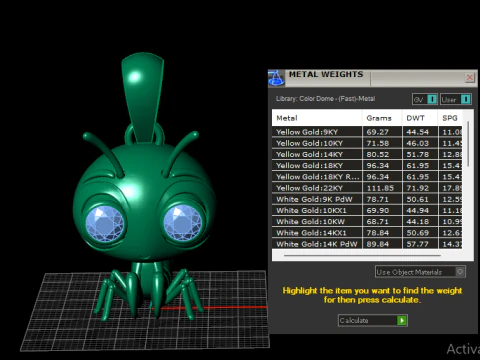The image size is (480, 360).
Task: Click the Metal Weights flask icon
Action: (x=276, y=78)
